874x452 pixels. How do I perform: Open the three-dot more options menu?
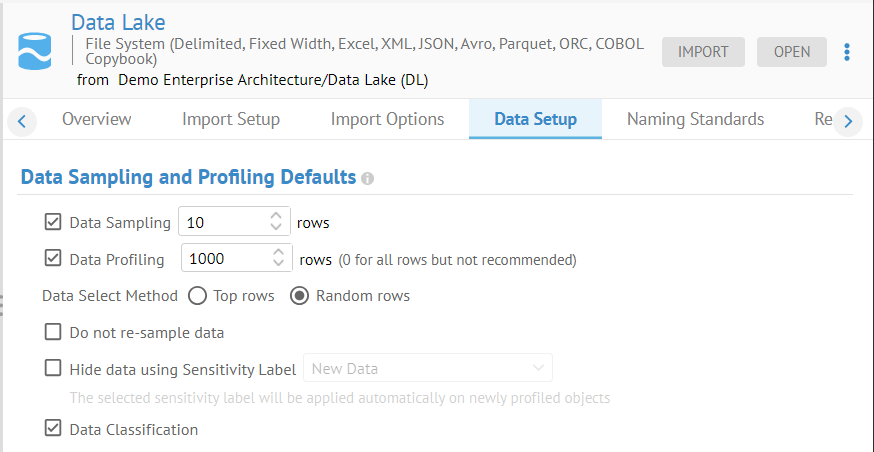(x=847, y=52)
